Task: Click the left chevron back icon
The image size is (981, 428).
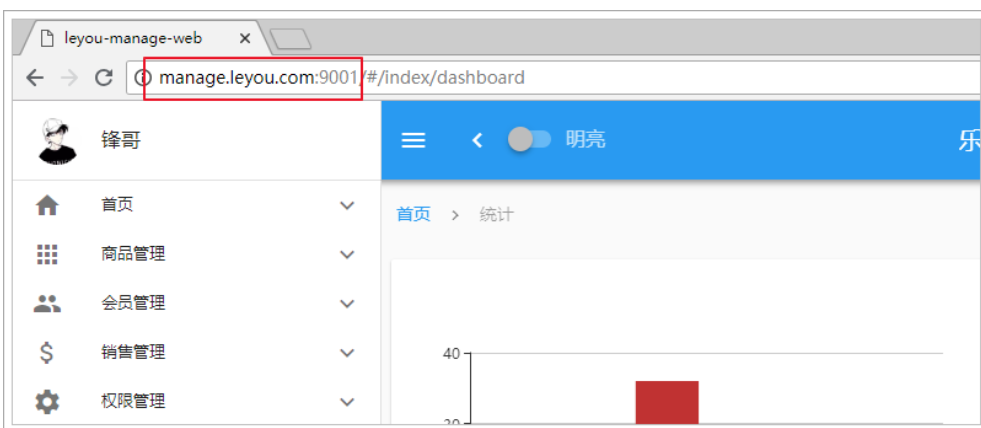Action: tap(477, 140)
